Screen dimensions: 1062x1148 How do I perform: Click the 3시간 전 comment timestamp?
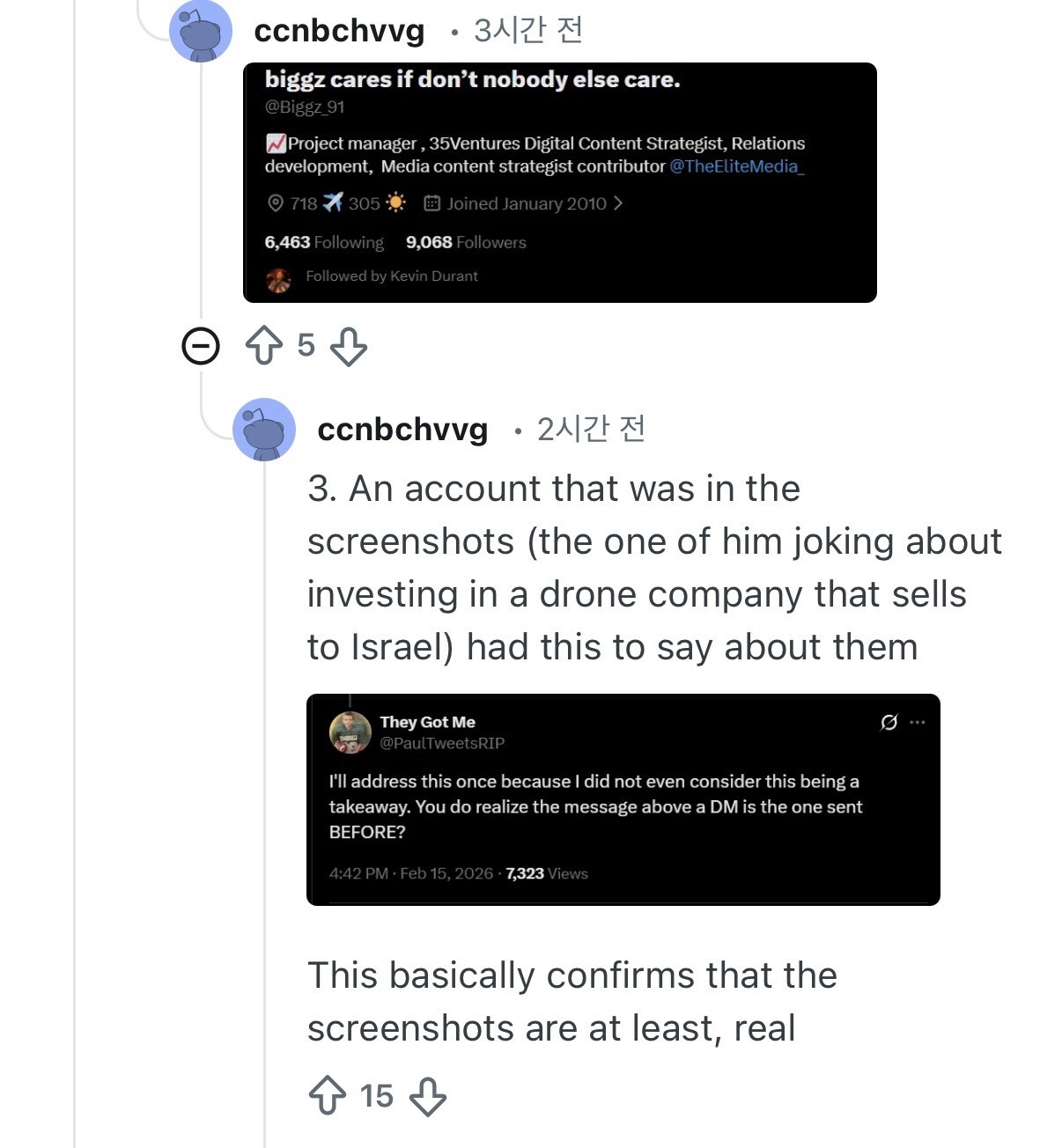click(528, 31)
